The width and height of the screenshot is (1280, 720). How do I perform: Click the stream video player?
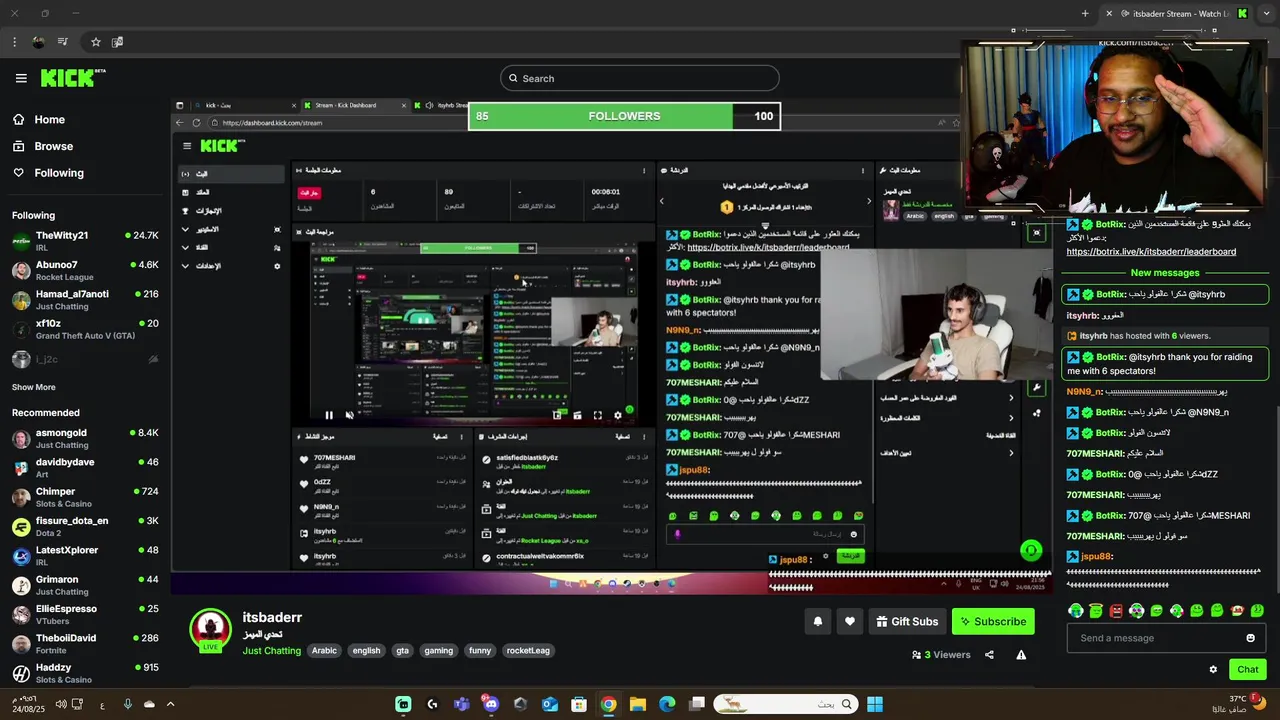[x=611, y=347]
